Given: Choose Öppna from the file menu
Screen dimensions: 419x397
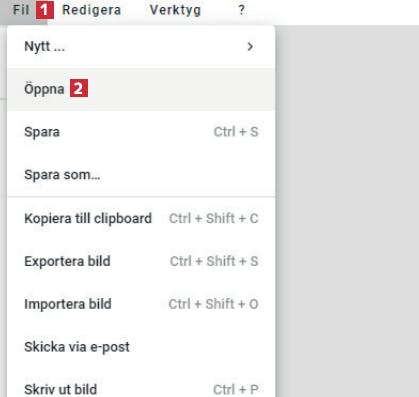Looking at the screenshot, I should click(x=141, y=89).
